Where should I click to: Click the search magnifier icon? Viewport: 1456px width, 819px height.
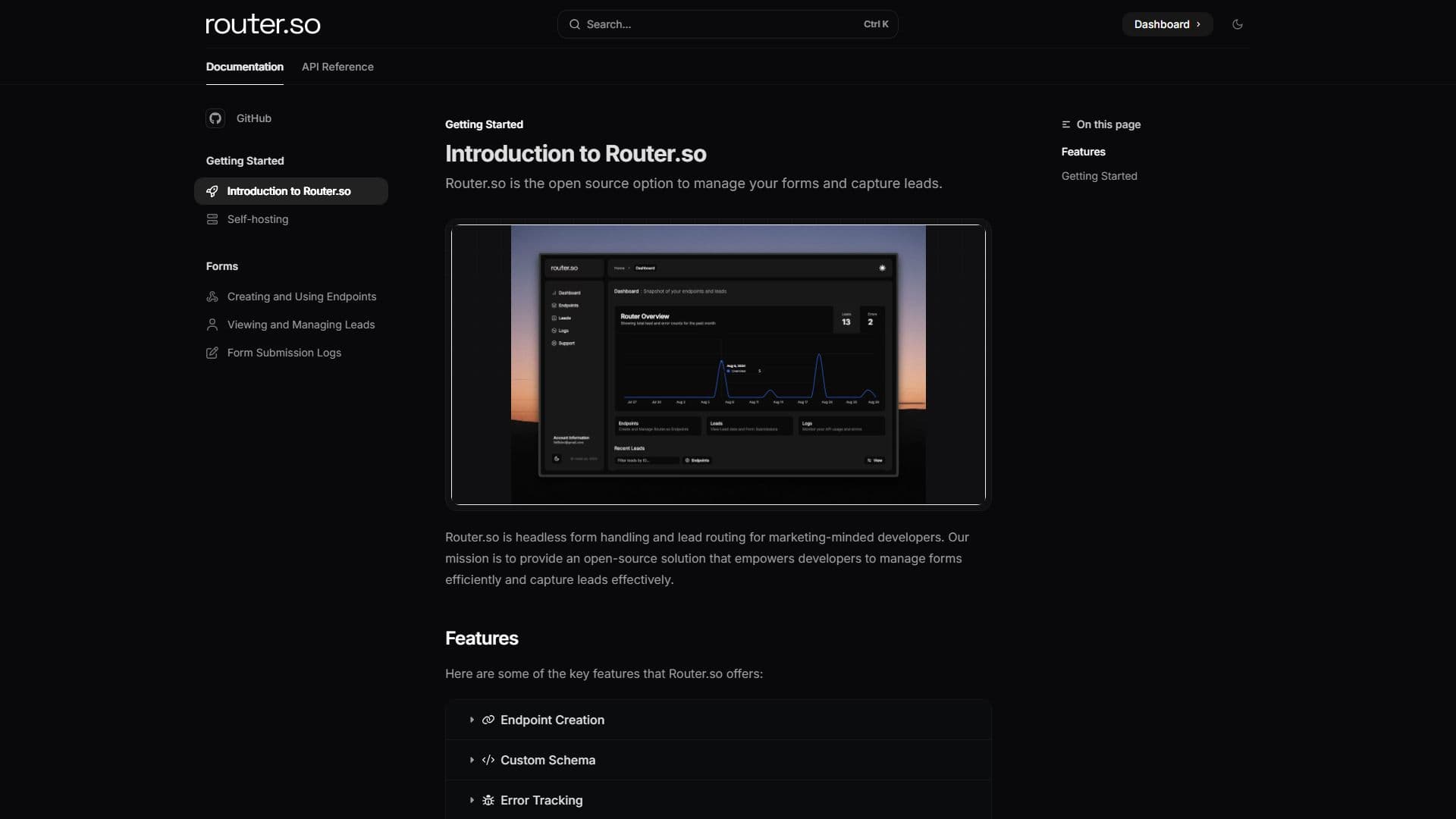click(x=575, y=24)
